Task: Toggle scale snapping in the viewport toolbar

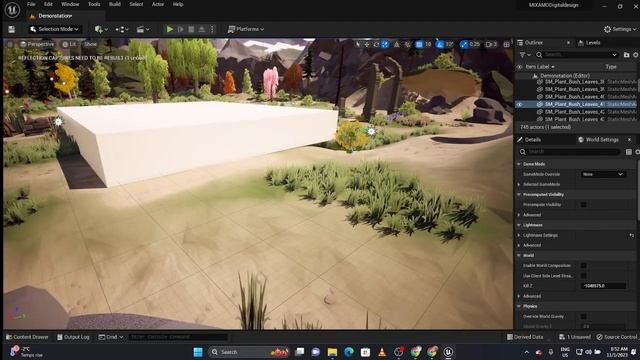Action: point(464,44)
